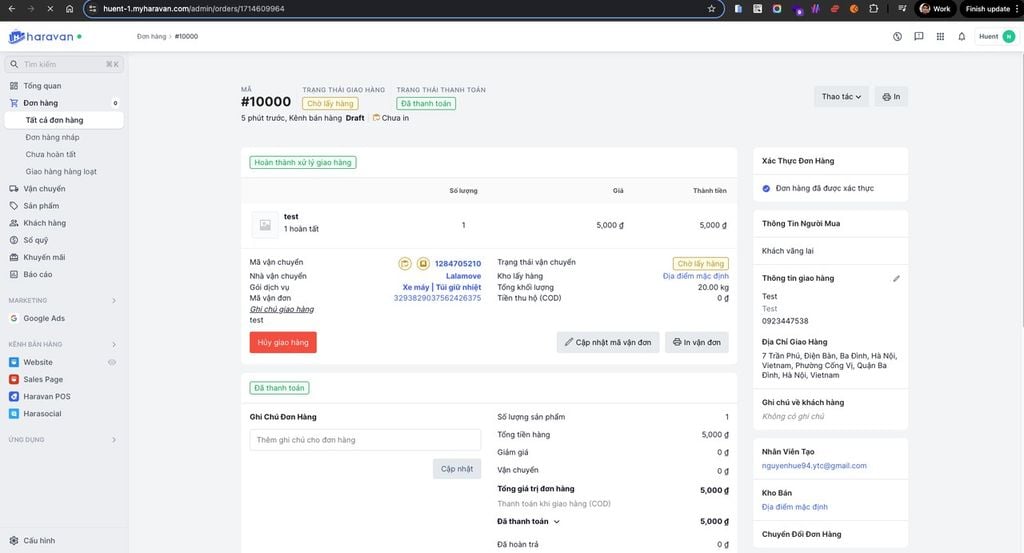
Task: Expand the Đã thanh toán payment details
Action: 558,522
